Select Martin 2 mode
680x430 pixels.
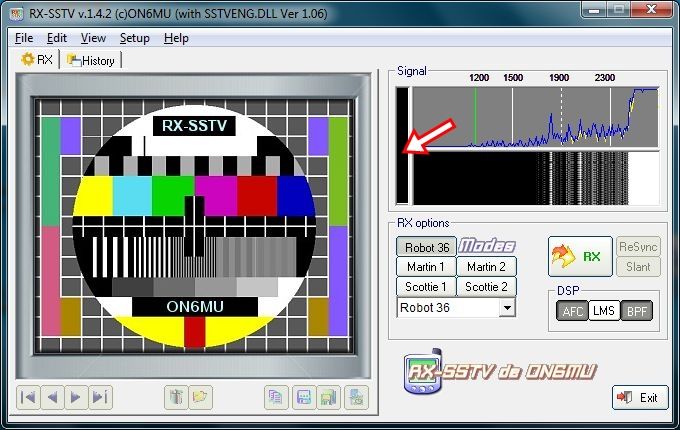point(486,267)
